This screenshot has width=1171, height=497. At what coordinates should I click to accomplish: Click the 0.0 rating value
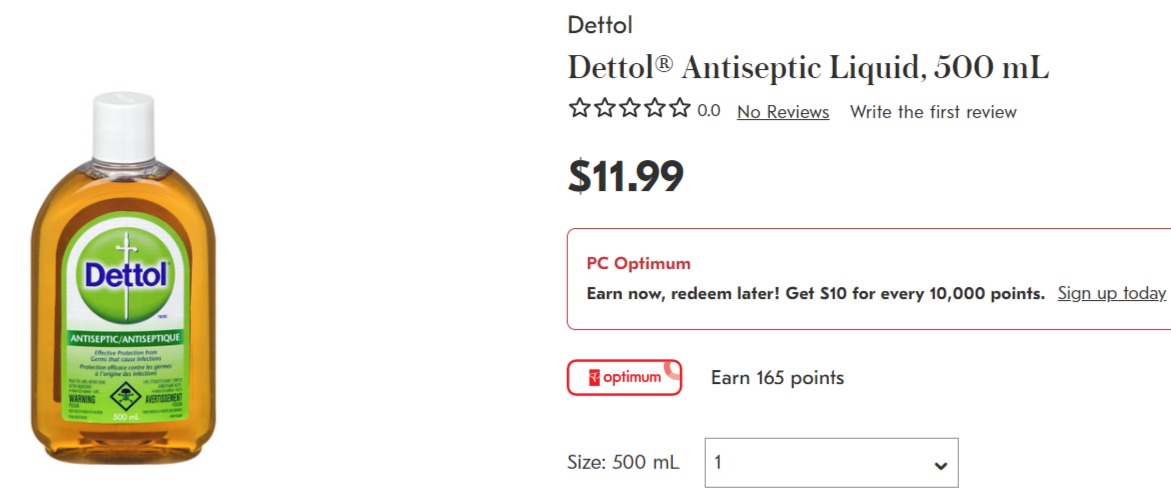coord(709,111)
